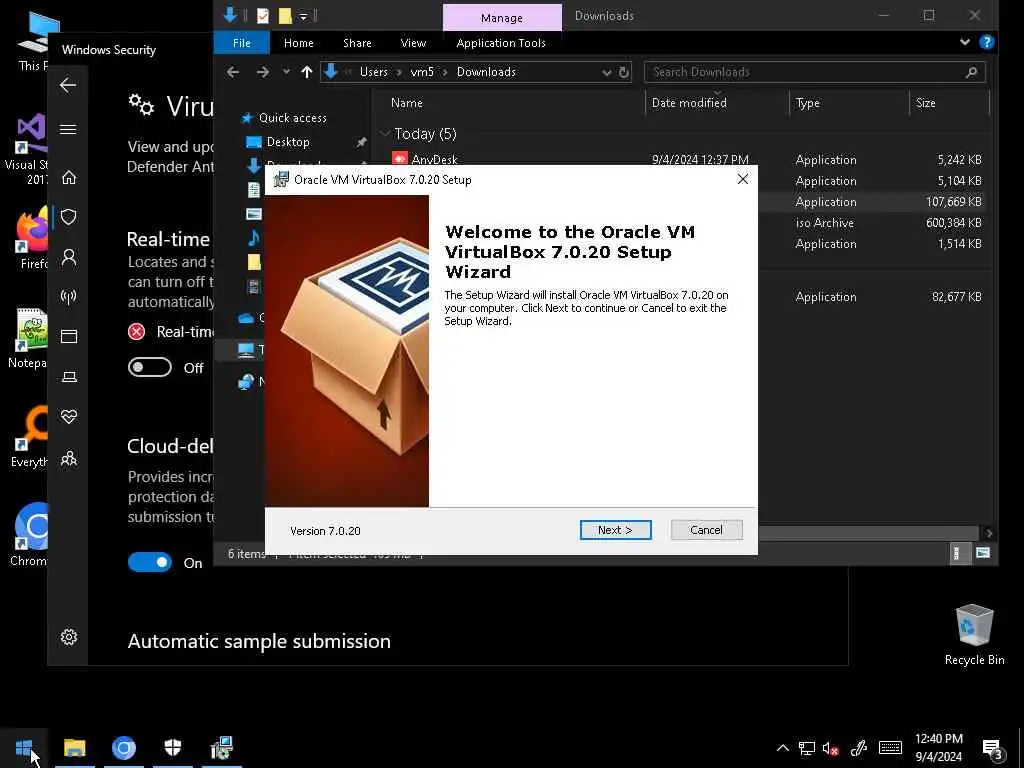Select the Manage contextual tab

[x=502, y=18]
